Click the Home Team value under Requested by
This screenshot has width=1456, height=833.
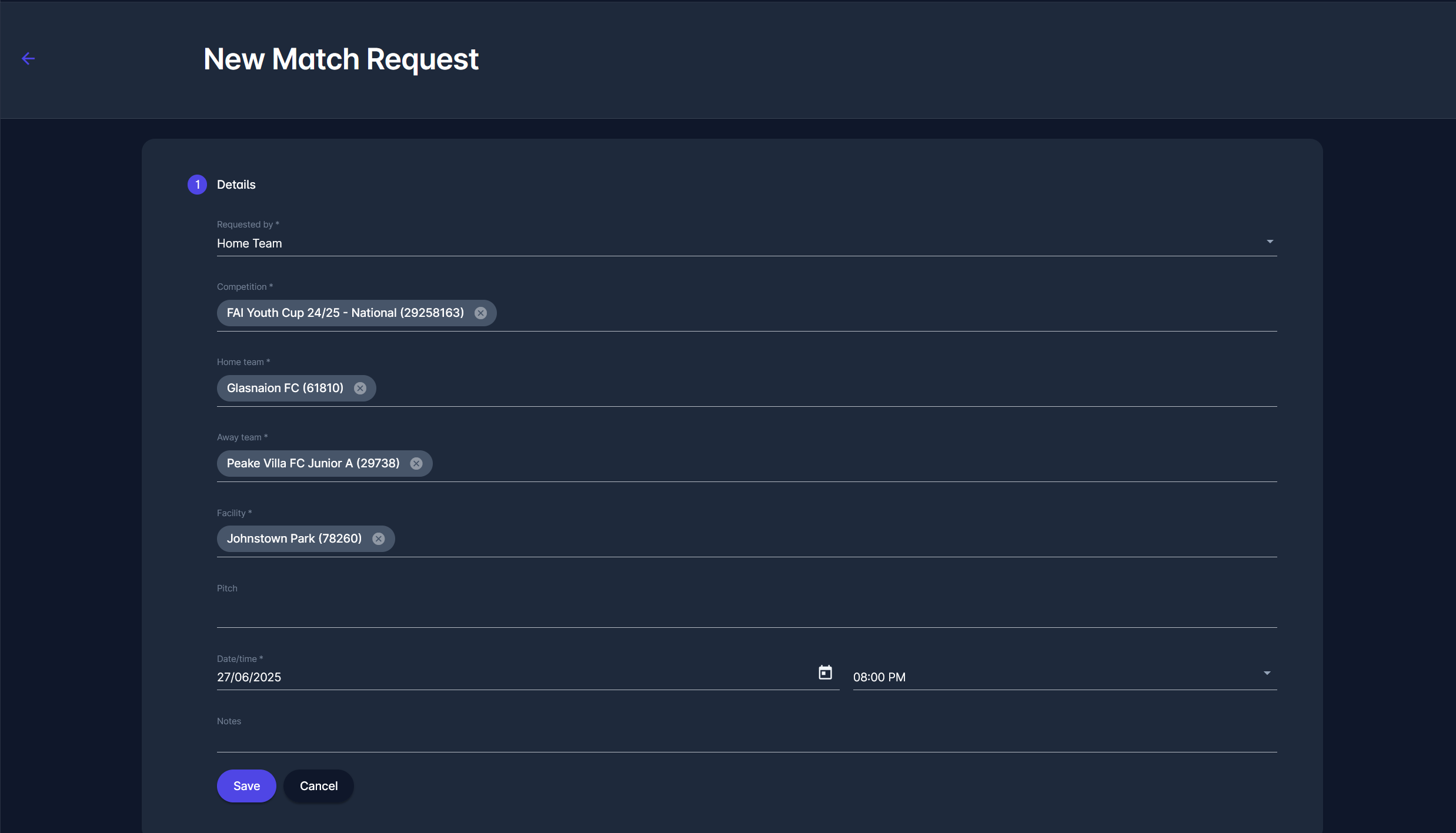pos(249,243)
